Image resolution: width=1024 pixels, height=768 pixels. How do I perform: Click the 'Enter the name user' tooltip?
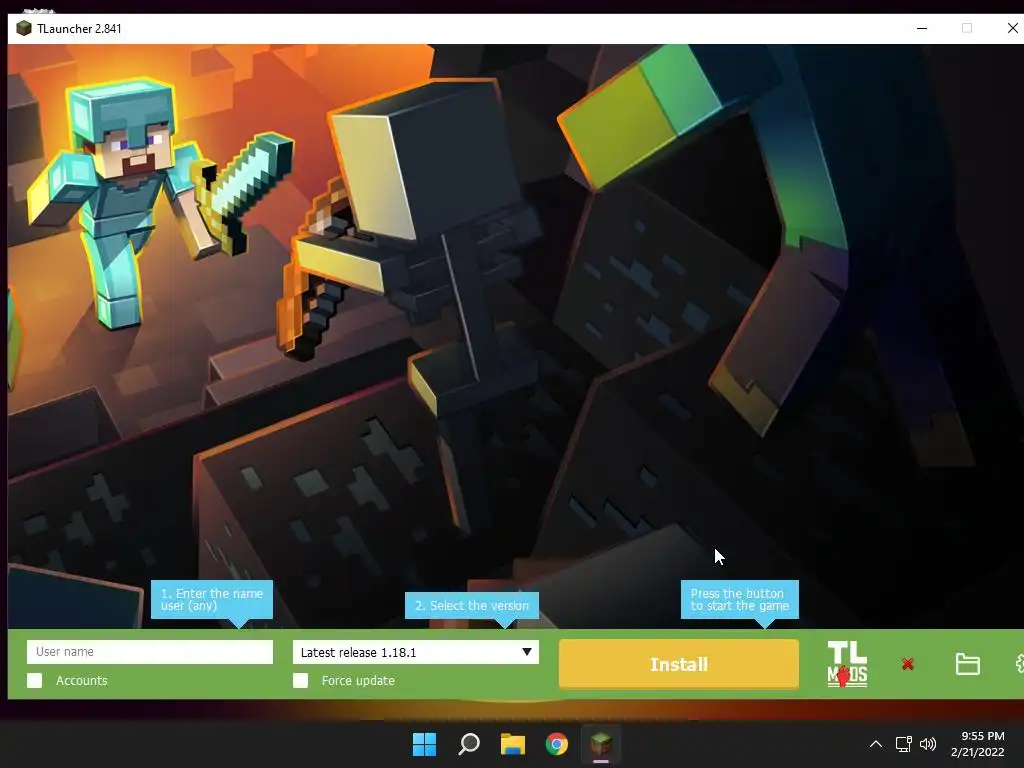(x=212, y=600)
